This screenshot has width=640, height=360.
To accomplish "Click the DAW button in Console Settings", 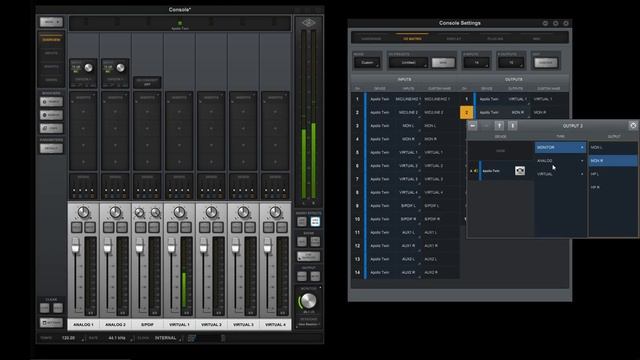I will coord(546,63).
